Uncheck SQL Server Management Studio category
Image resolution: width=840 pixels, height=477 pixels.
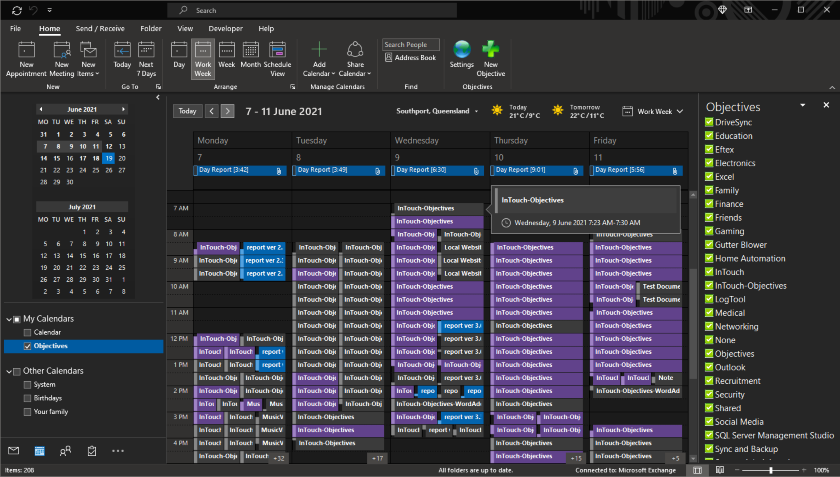click(709, 435)
